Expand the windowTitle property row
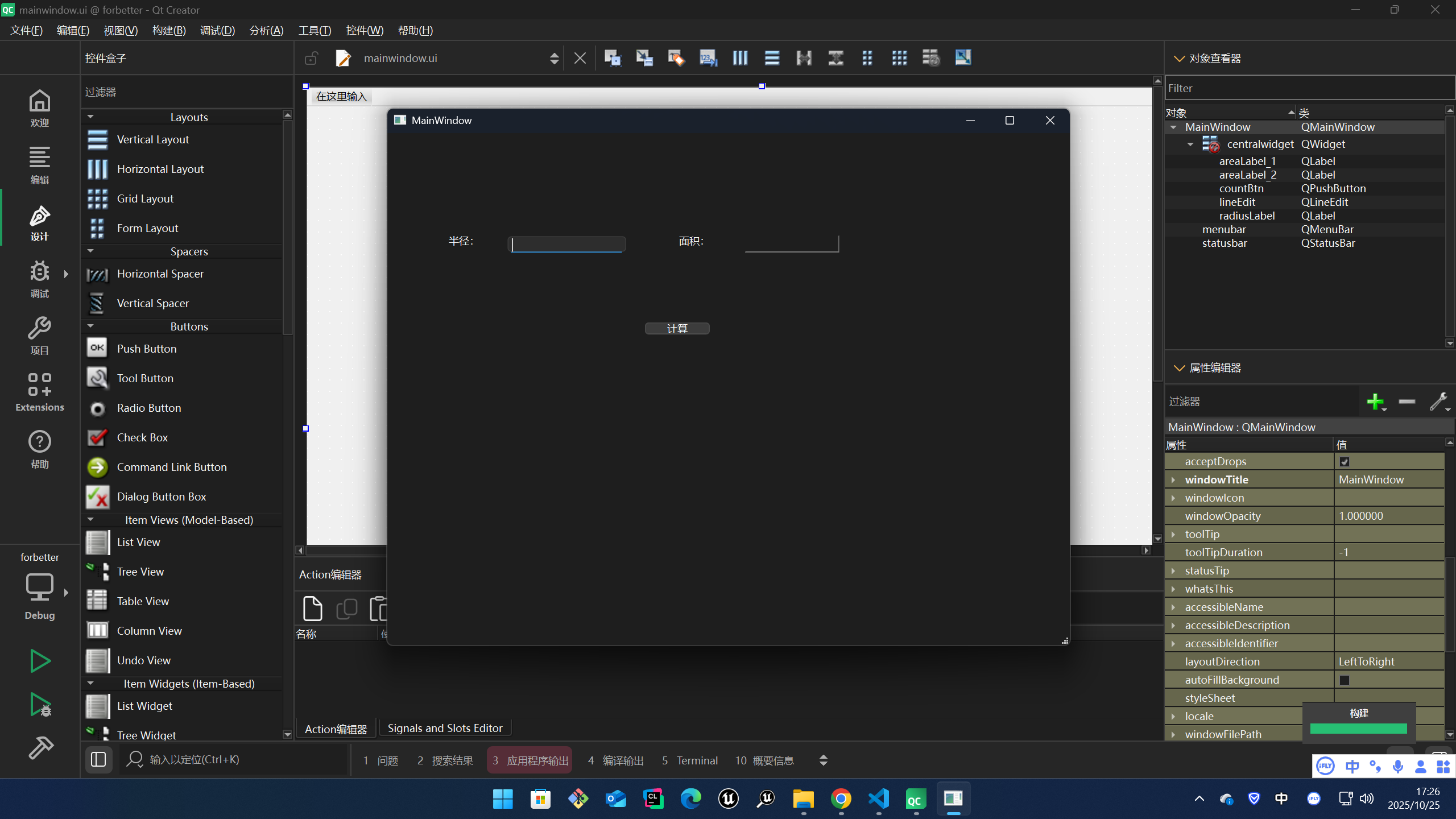This screenshot has height=819, width=1456. tap(1173, 480)
